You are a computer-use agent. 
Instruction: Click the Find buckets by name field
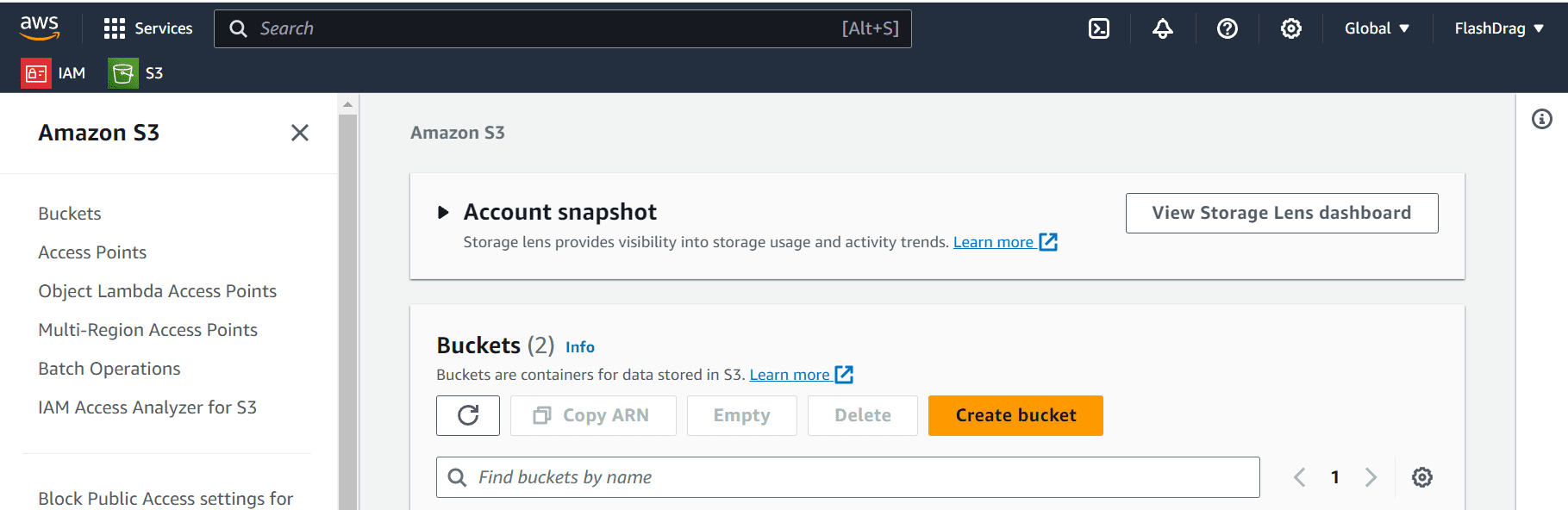[848, 477]
